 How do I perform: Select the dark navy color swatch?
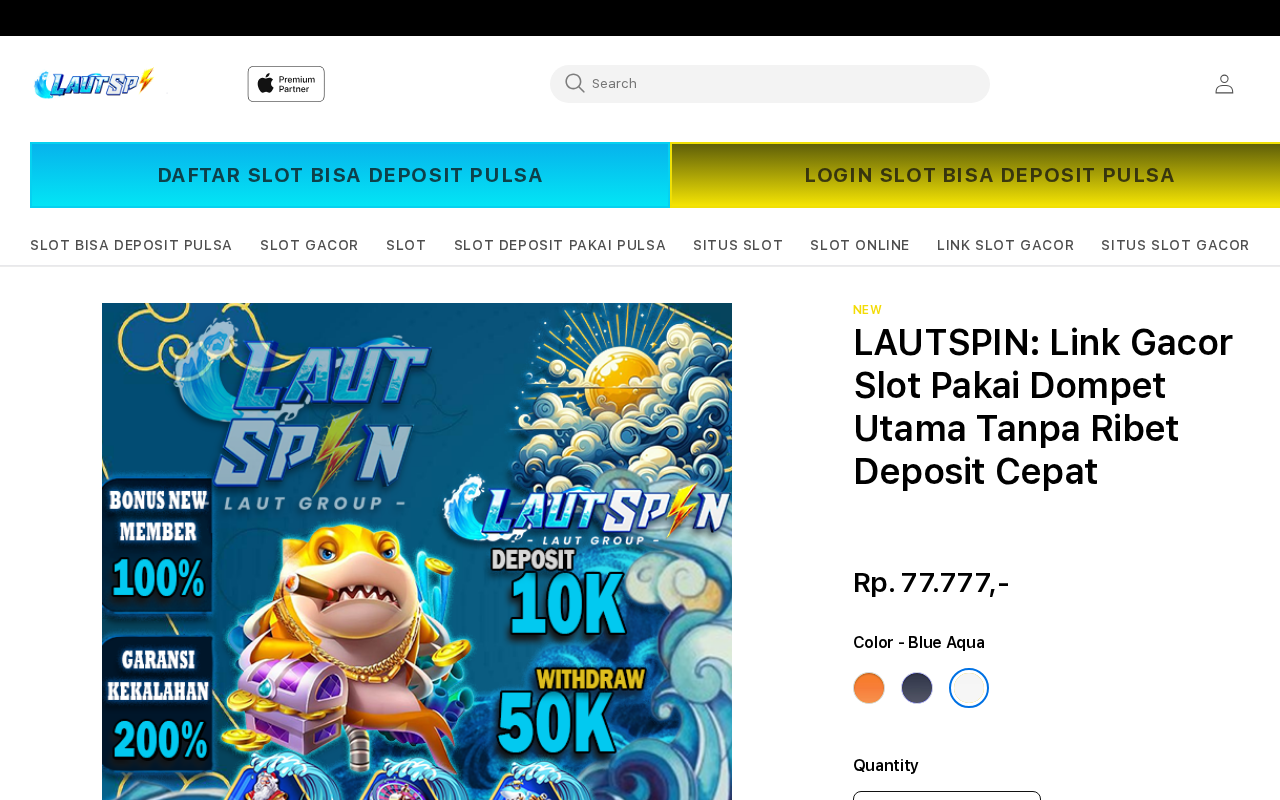click(x=917, y=688)
